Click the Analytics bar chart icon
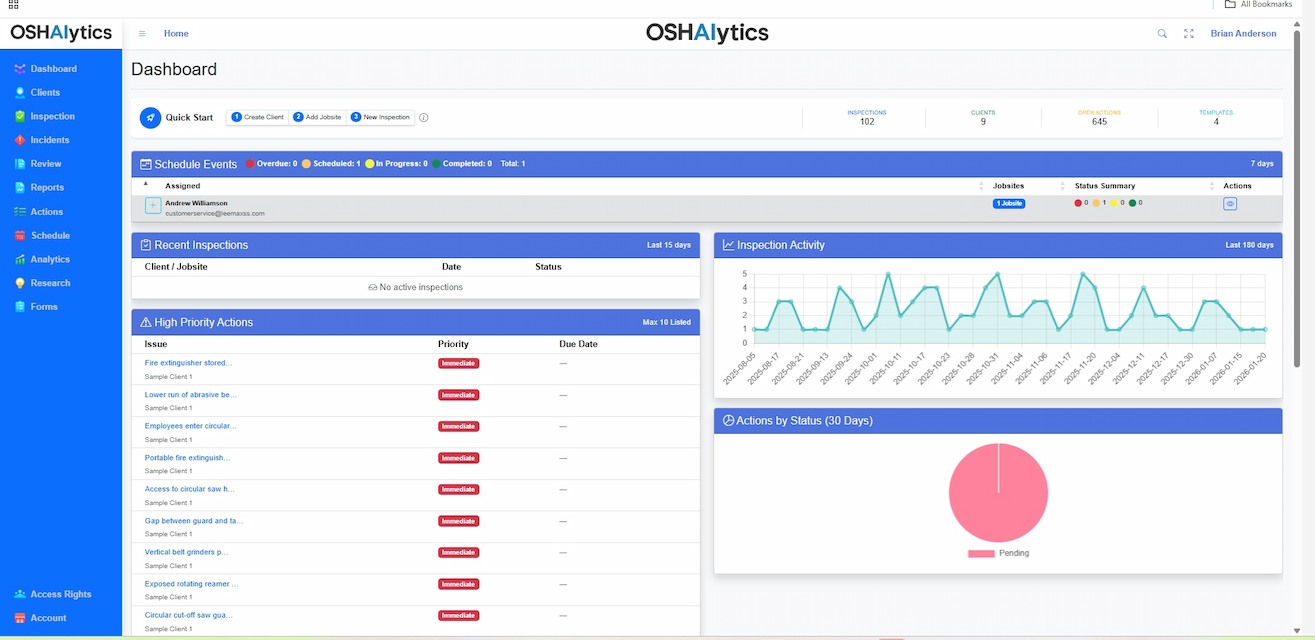 pos(20,259)
